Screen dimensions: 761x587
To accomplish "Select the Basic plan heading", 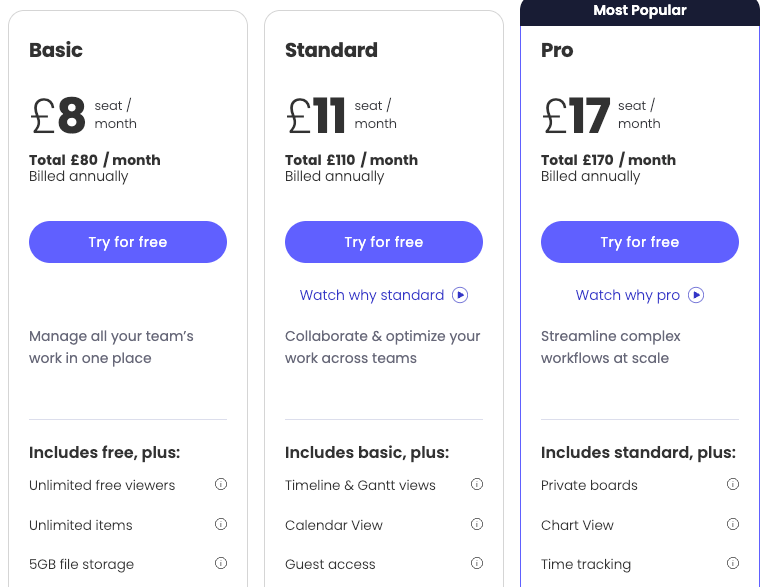I will (56, 50).
